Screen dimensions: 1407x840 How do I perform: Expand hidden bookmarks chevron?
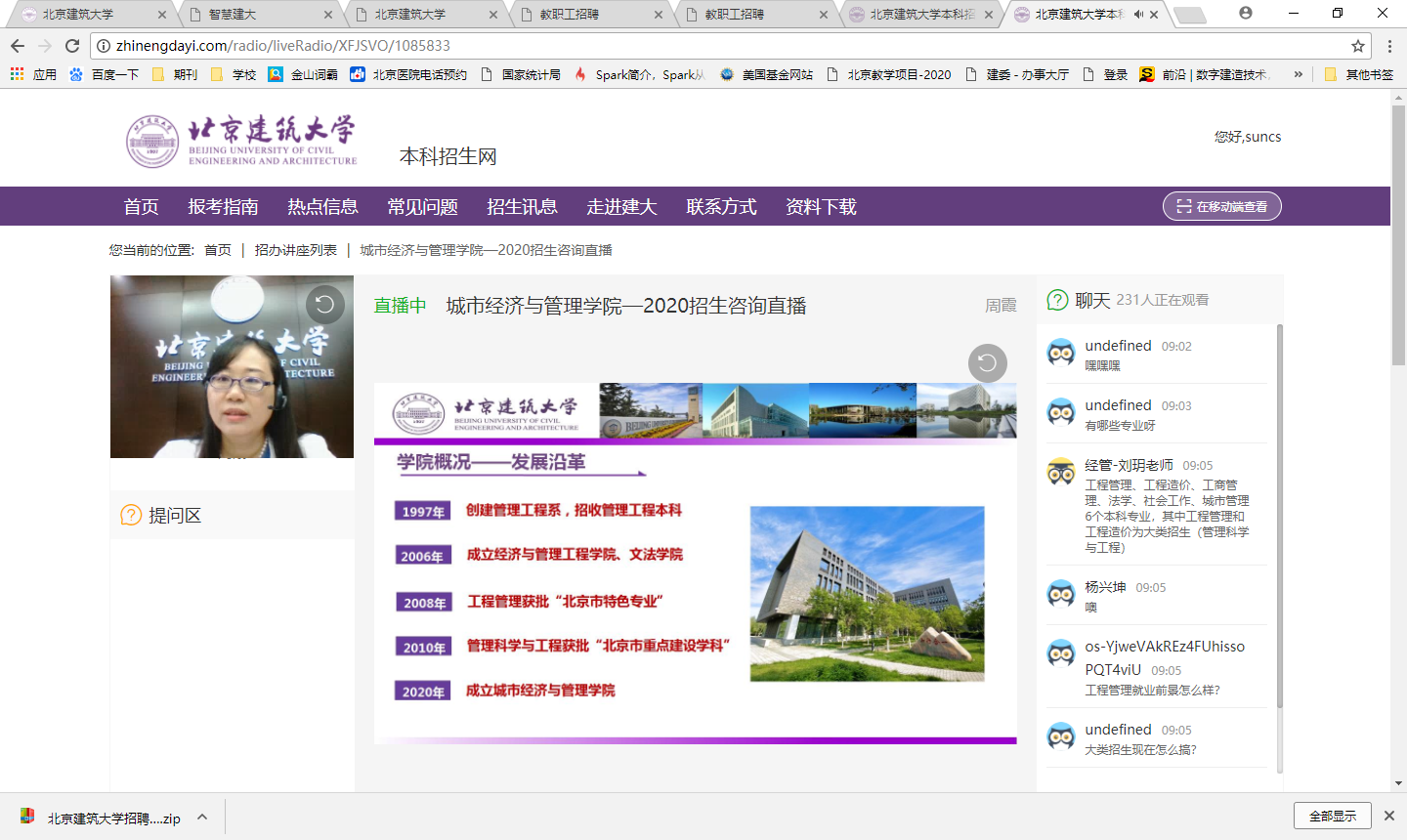tap(1298, 74)
